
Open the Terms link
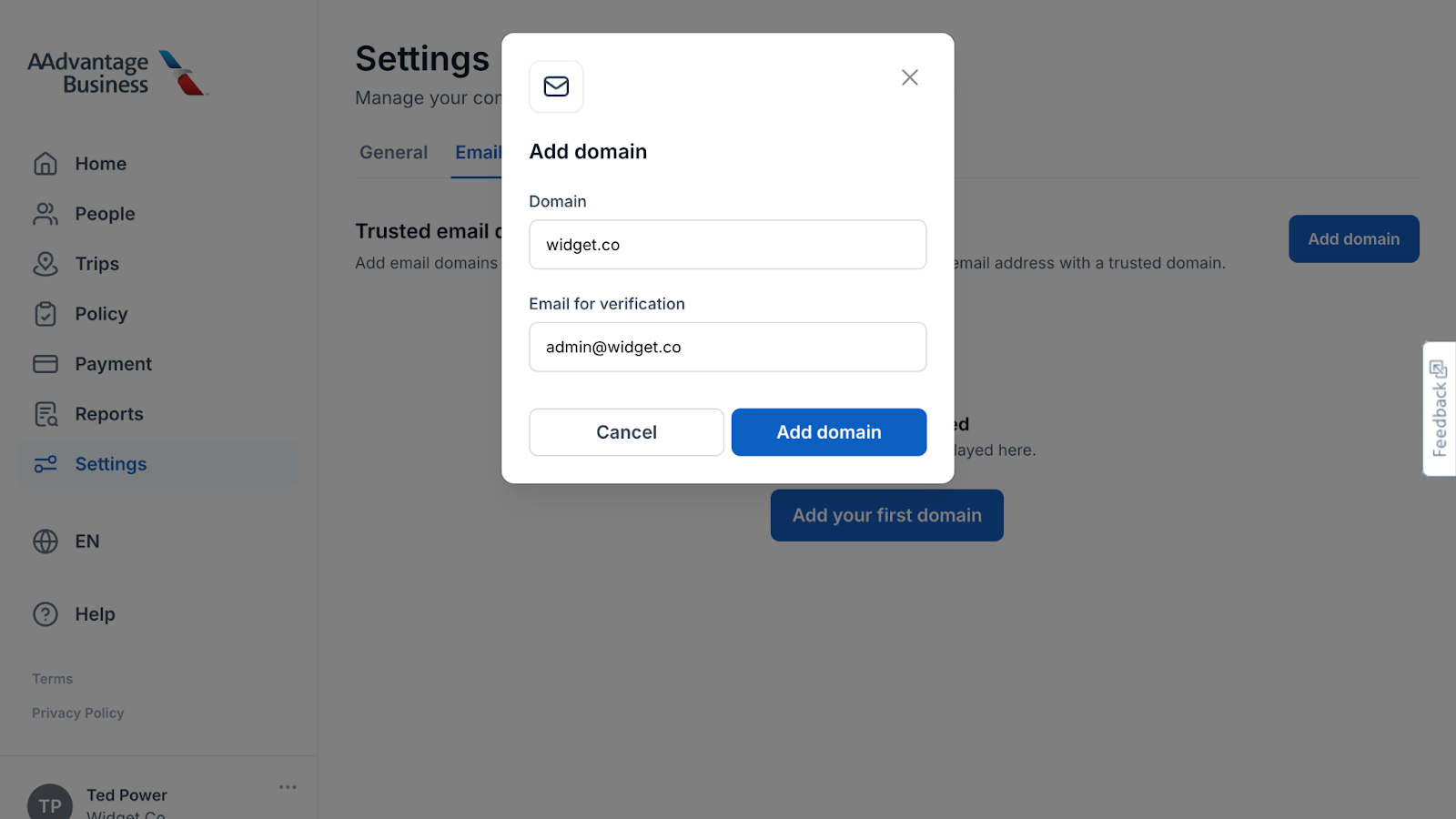pyautogui.click(x=53, y=679)
